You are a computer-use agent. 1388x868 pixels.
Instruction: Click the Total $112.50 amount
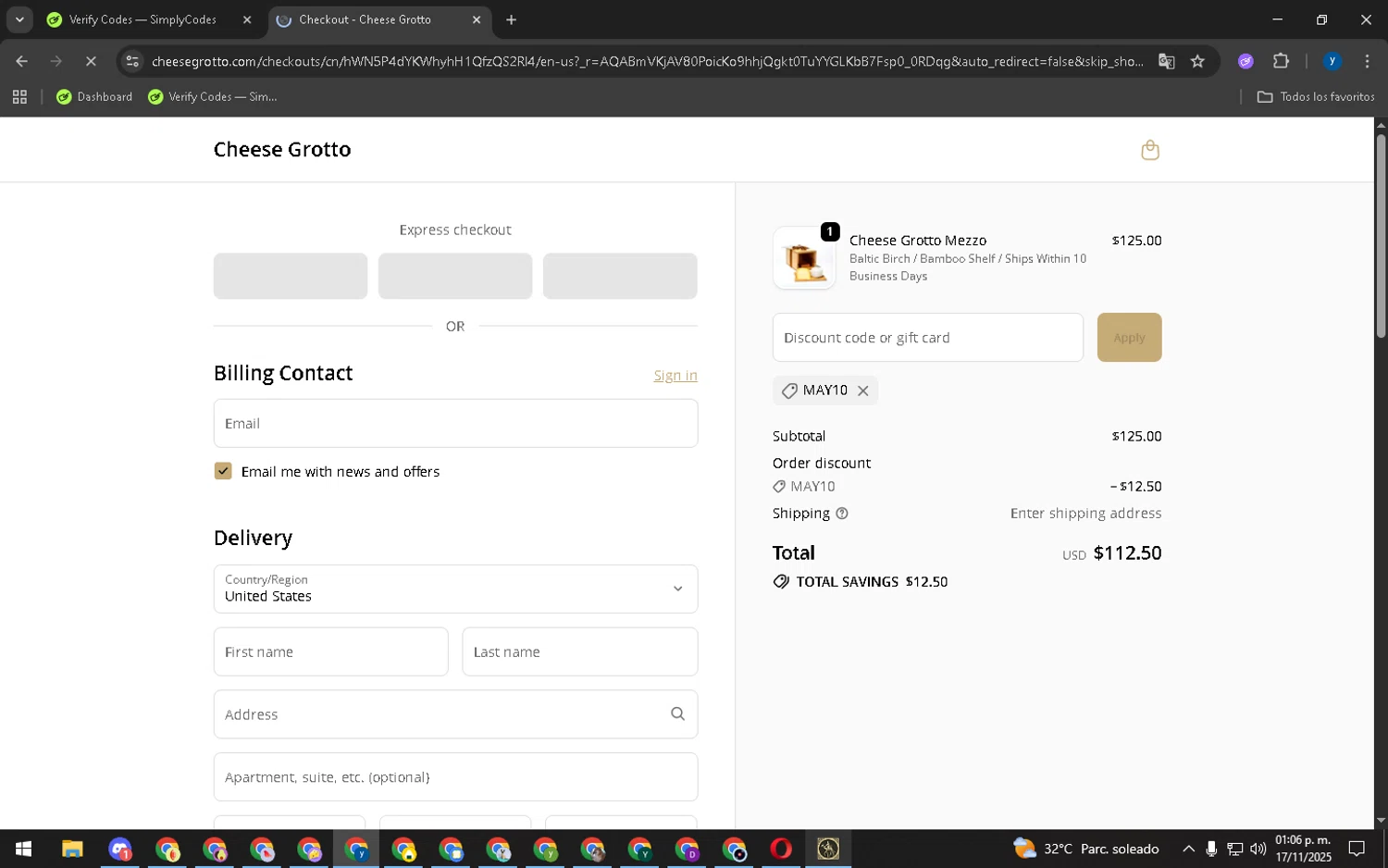click(1127, 553)
